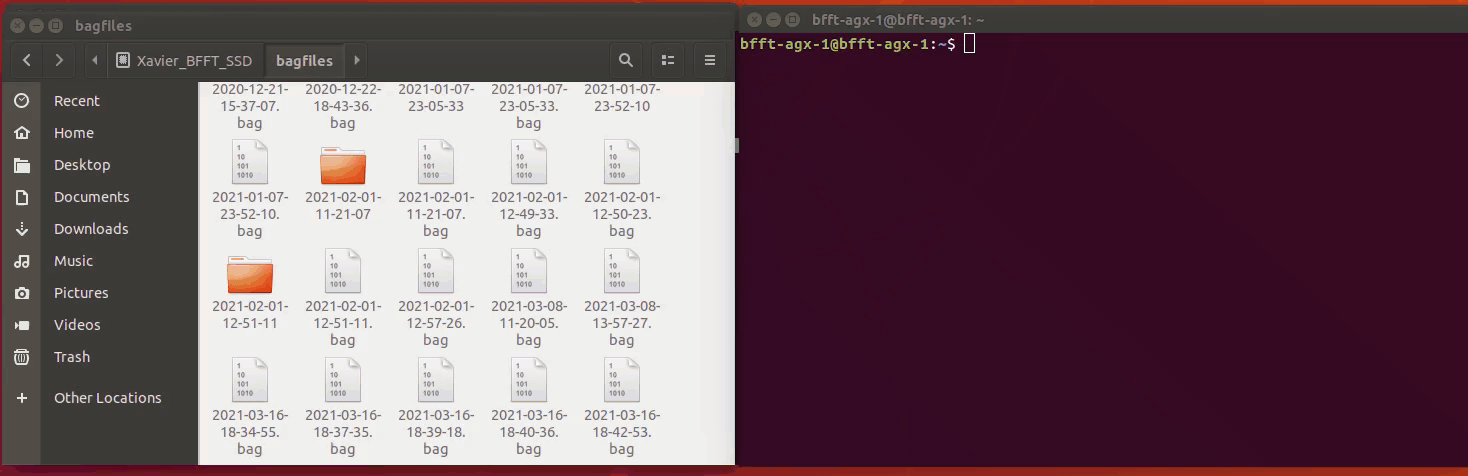This screenshot has height=476, width=1468.
Task: Minimize the bfft-agx-1 terminal window
Action: tap(773, 19)
